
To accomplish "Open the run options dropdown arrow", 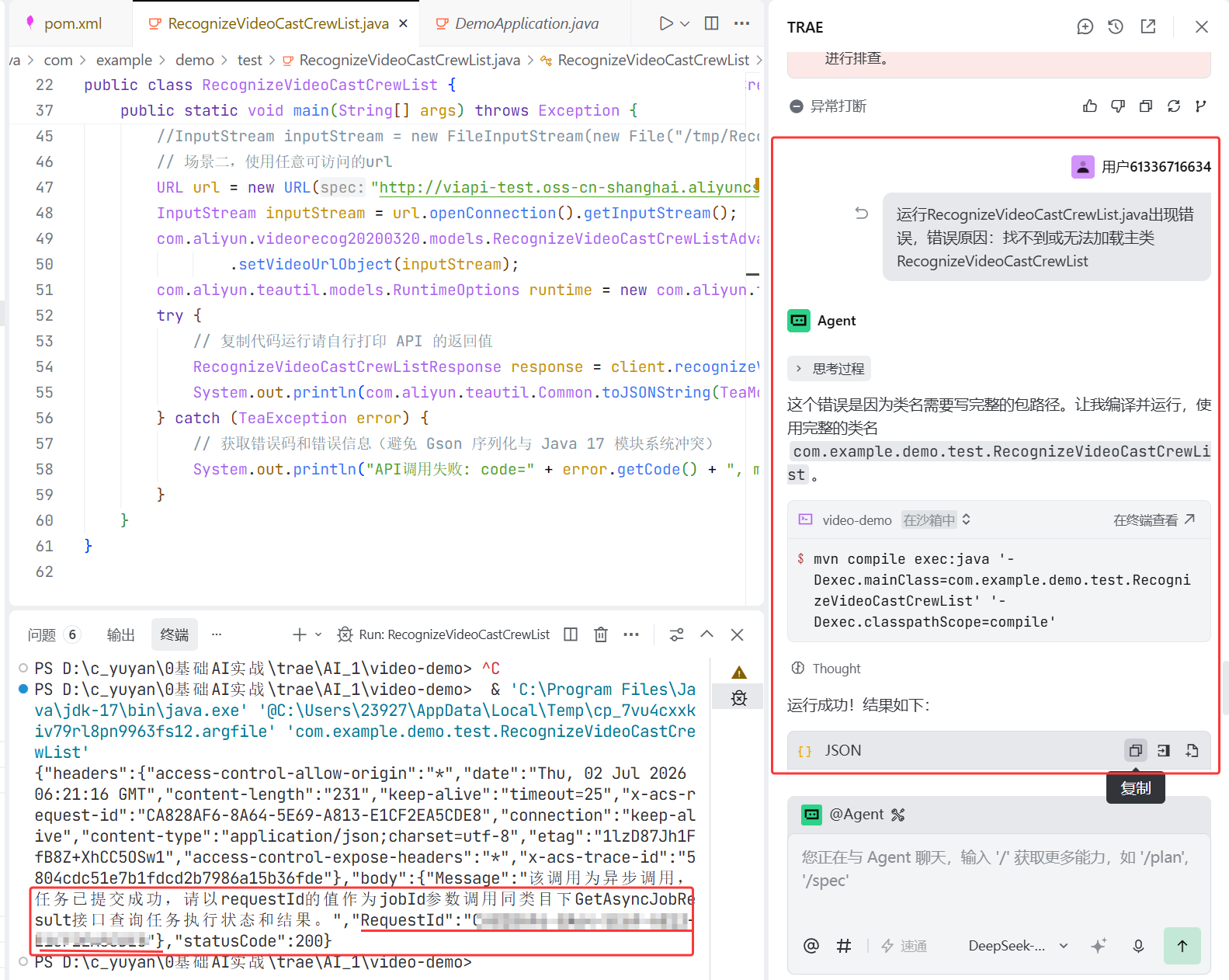I will (685, 23).
